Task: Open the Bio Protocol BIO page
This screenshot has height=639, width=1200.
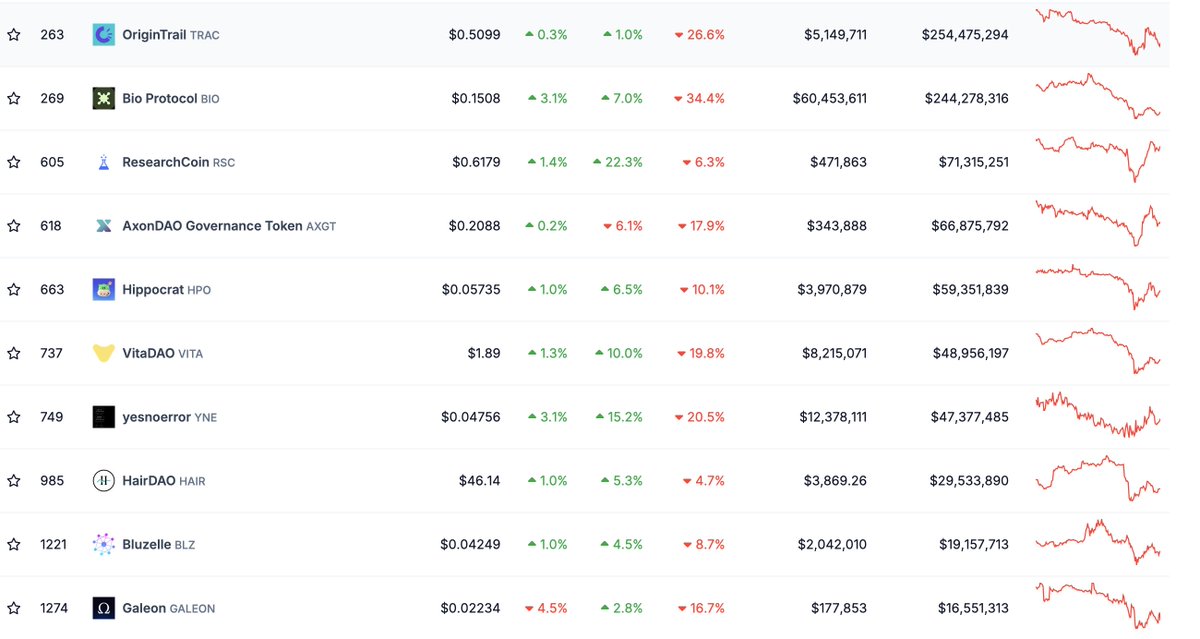Action: tap(171, 99)
